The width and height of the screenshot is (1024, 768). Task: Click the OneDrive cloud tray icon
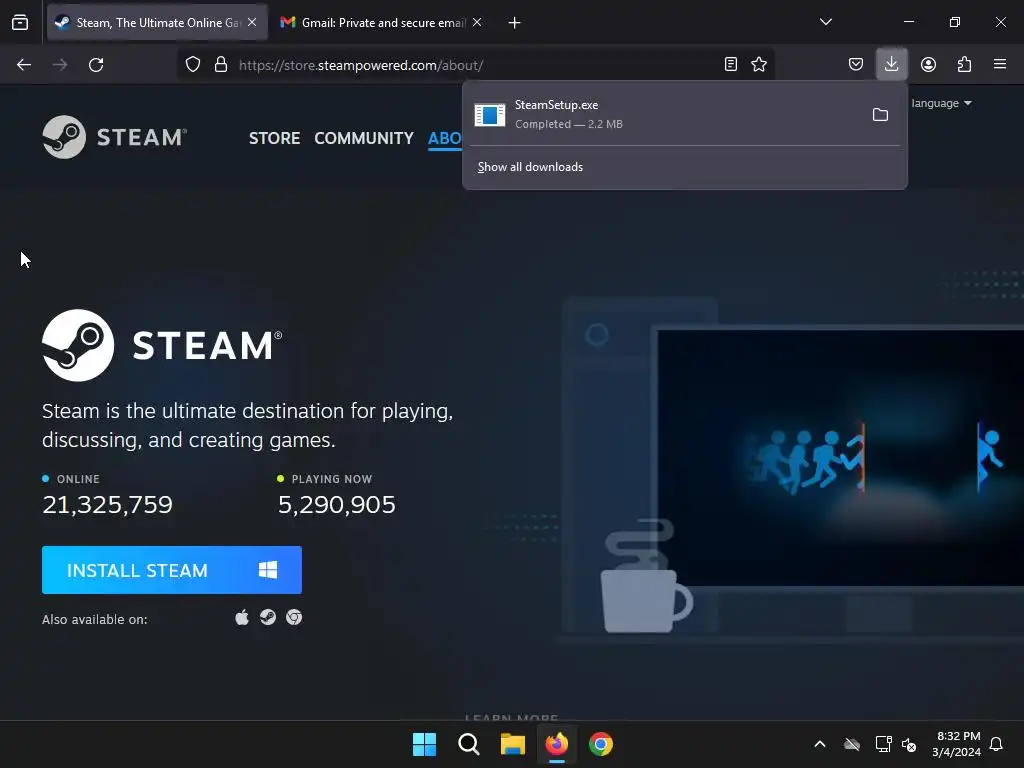coord(852,744)
